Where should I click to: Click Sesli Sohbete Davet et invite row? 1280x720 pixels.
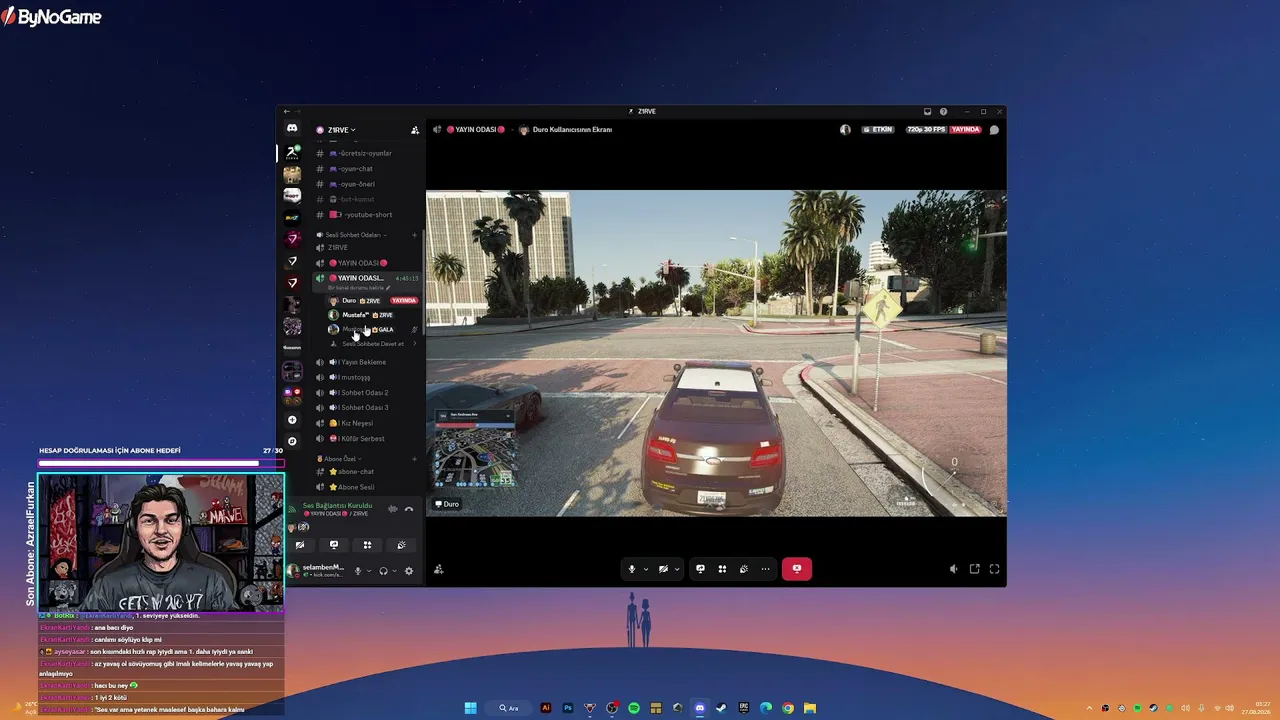point(373,344)
